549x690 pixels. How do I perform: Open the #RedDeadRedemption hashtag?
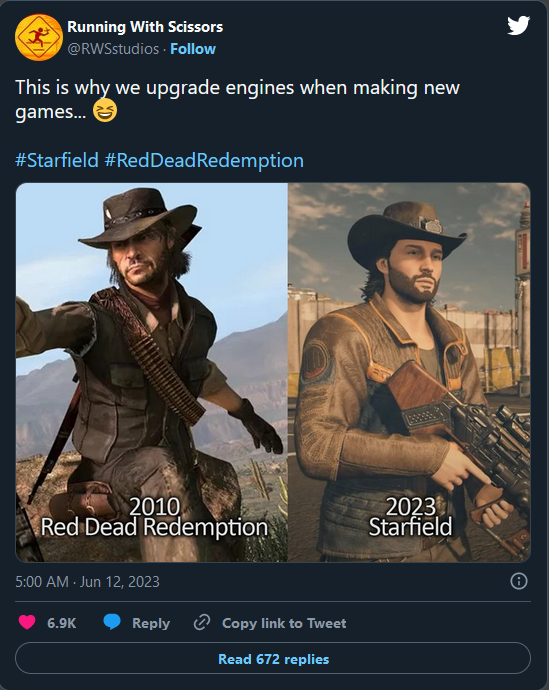click(204, 160)
